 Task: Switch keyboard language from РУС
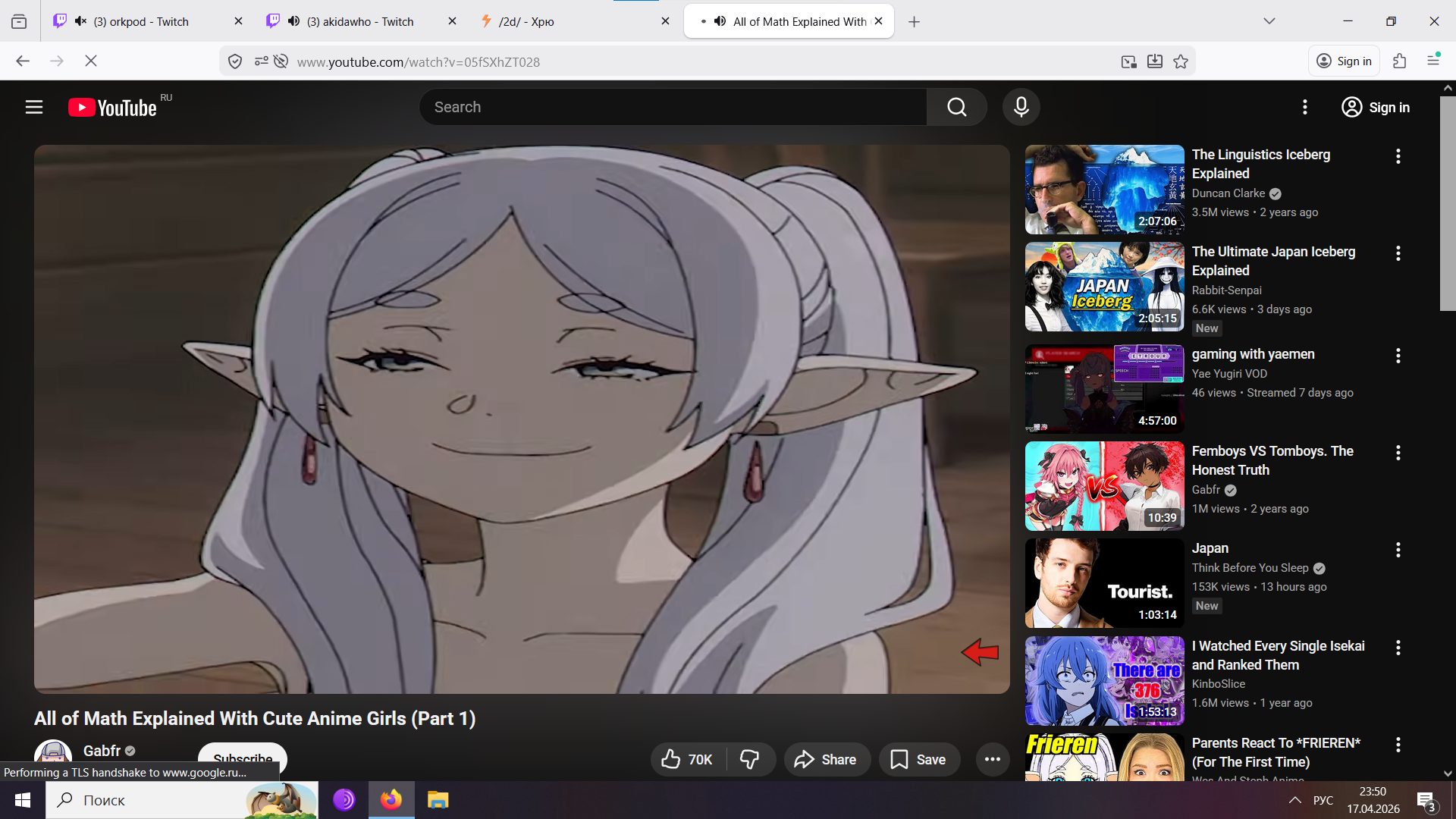pos(1323,800)
